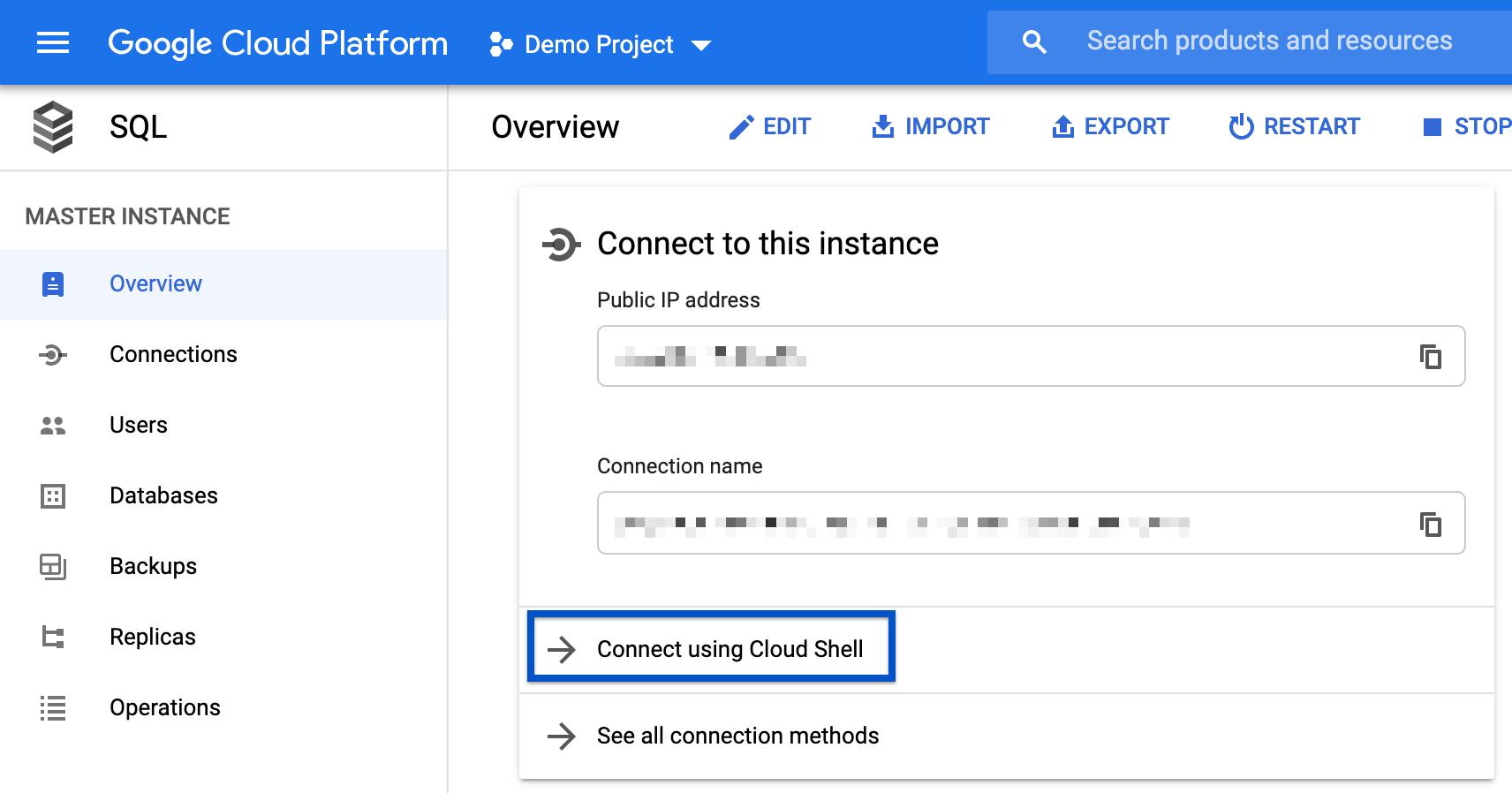Click the Connect to this instance heading

[x=767, y=244]
